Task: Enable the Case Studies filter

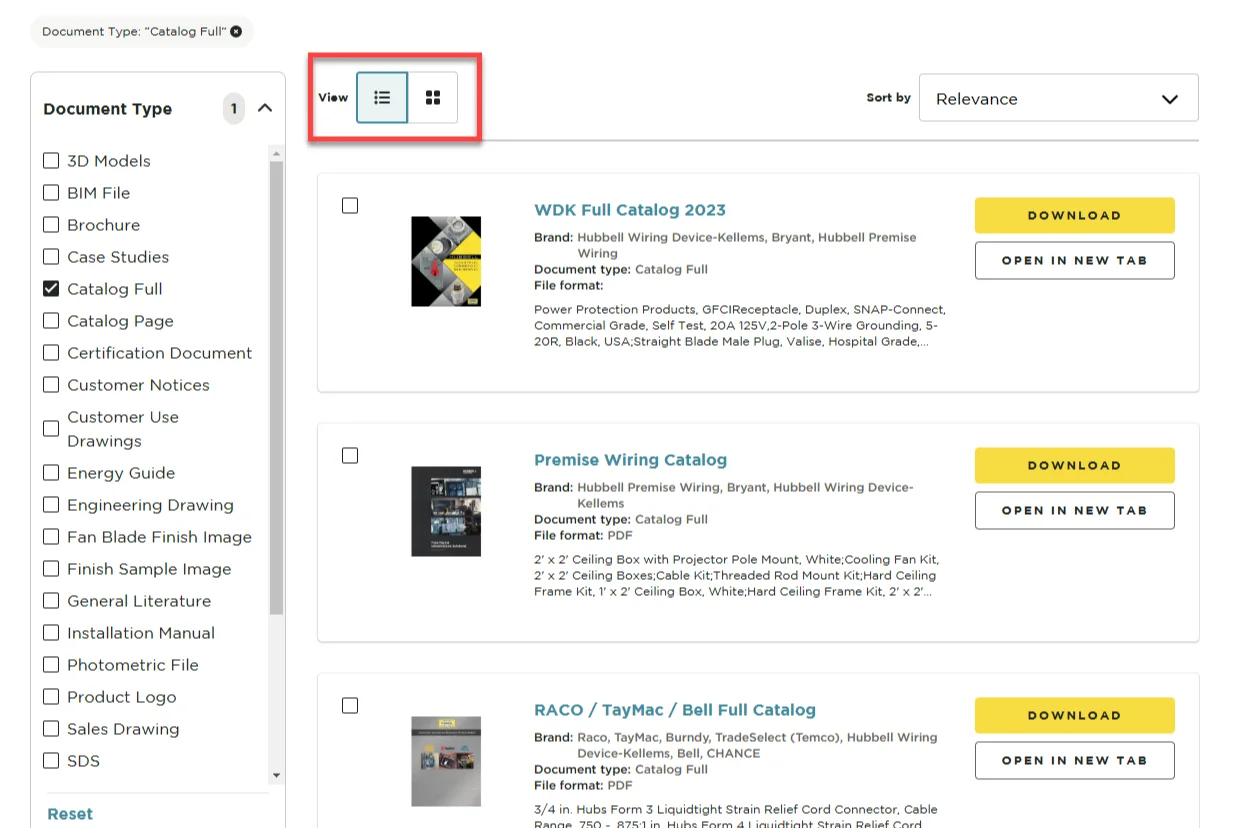Action: coord(51,257)
